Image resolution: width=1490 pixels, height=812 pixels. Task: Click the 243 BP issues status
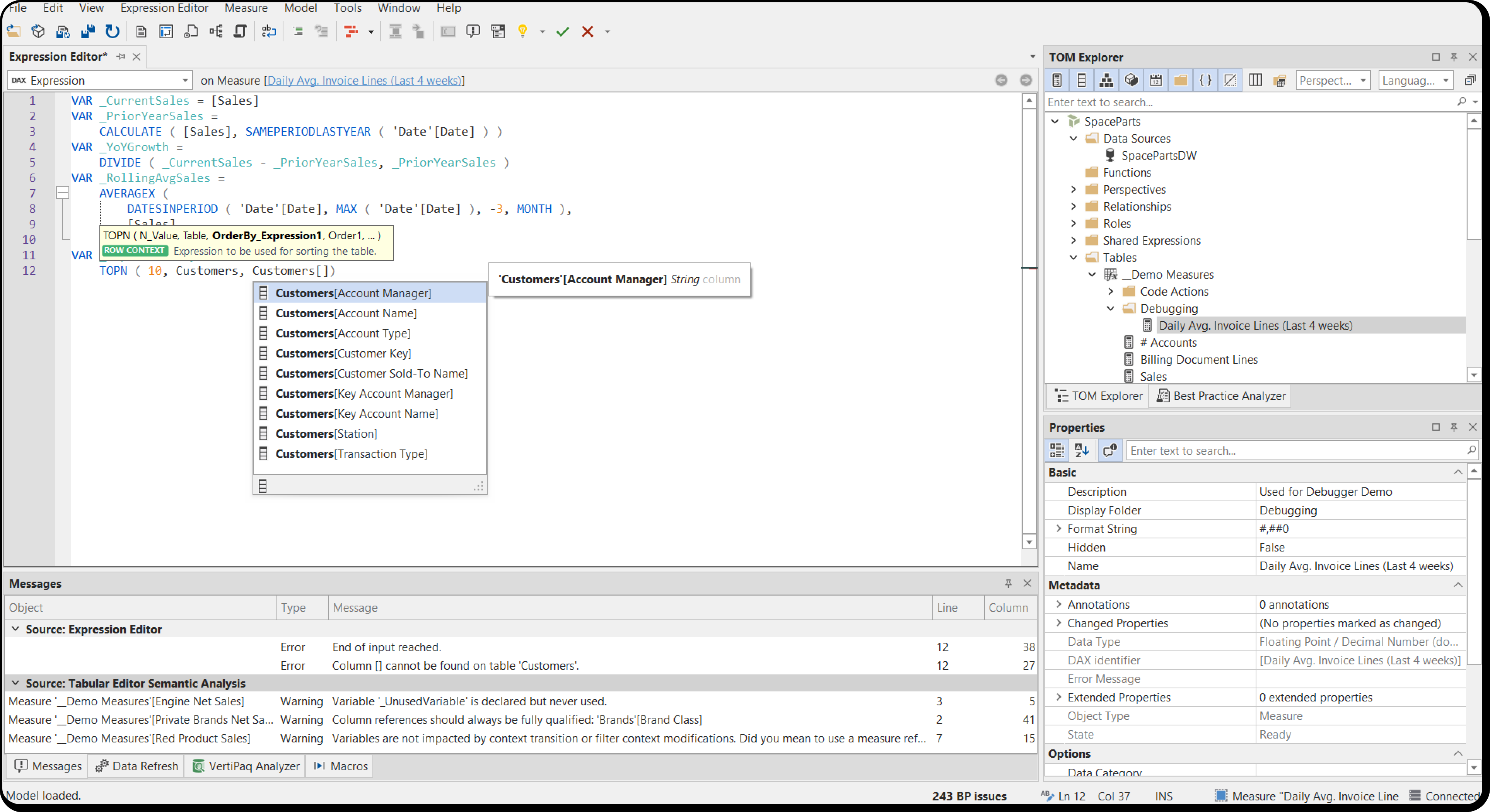coord(969,797)
